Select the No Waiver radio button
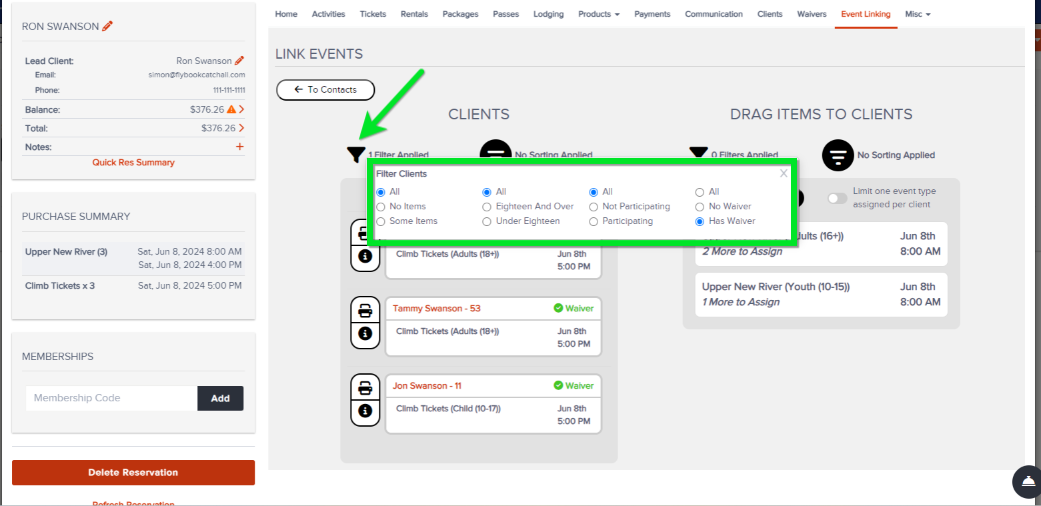1041x506 pixels. pyautogui.click(x=700, y=207)
